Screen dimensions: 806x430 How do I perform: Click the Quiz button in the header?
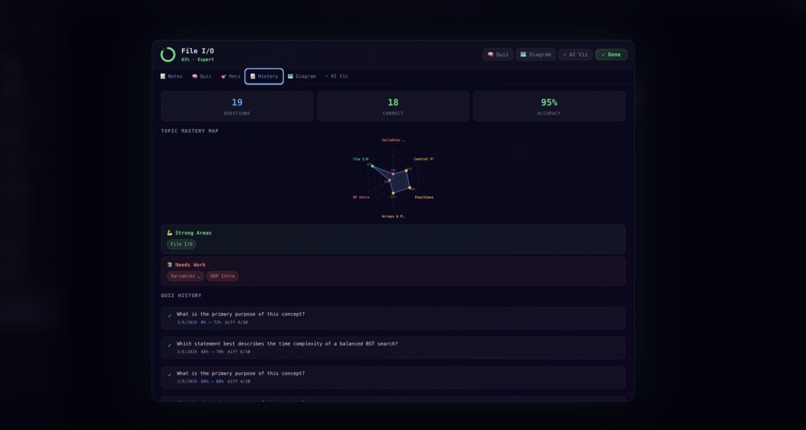(x=498, y=54)
